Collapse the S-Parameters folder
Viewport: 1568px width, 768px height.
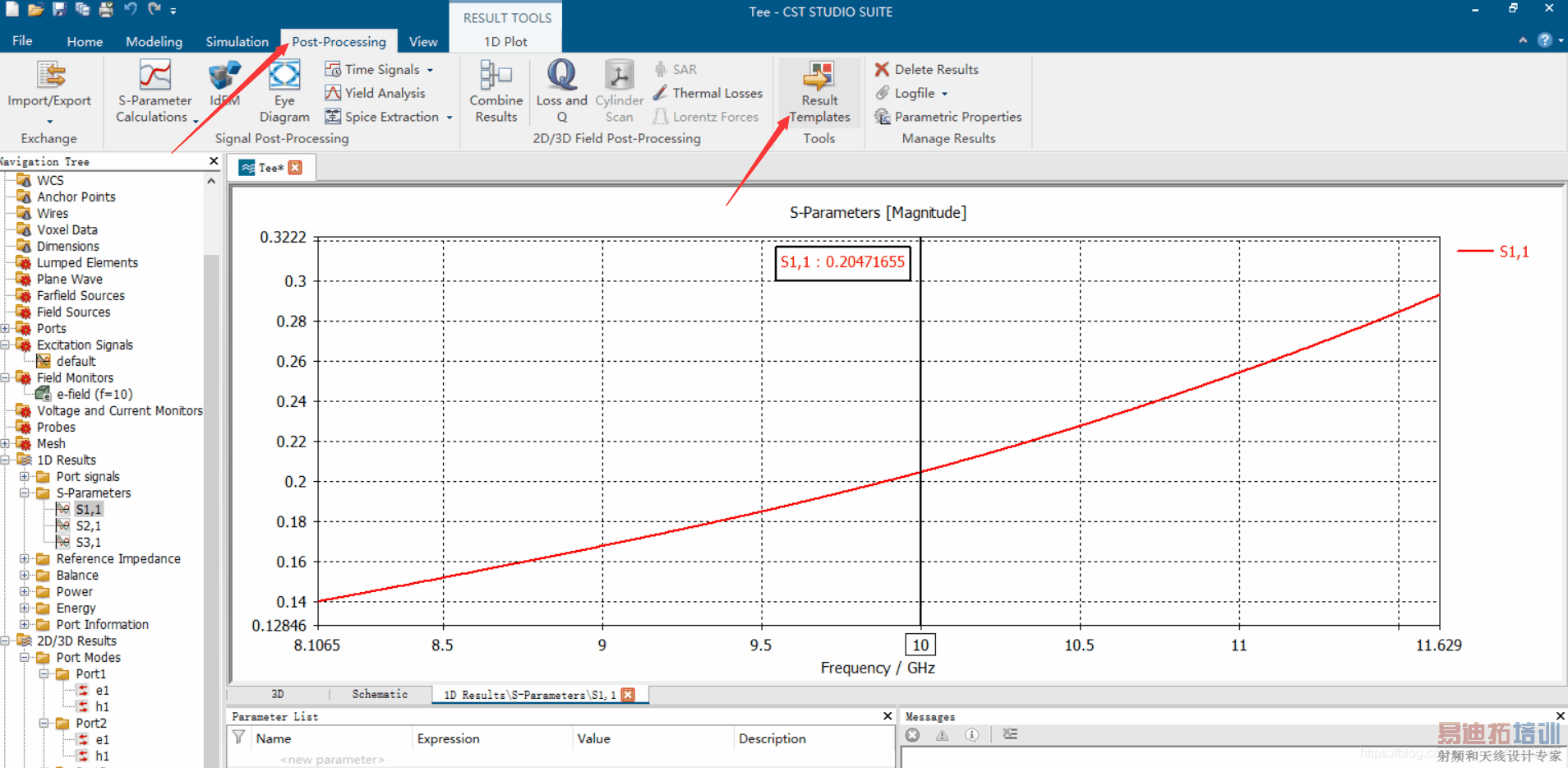click(25, 493)
